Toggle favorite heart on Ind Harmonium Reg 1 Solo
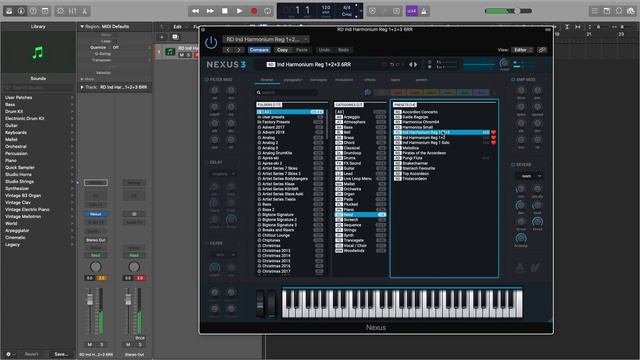The width and height of the screenshot is (640, 360). [x=493, y=143]
